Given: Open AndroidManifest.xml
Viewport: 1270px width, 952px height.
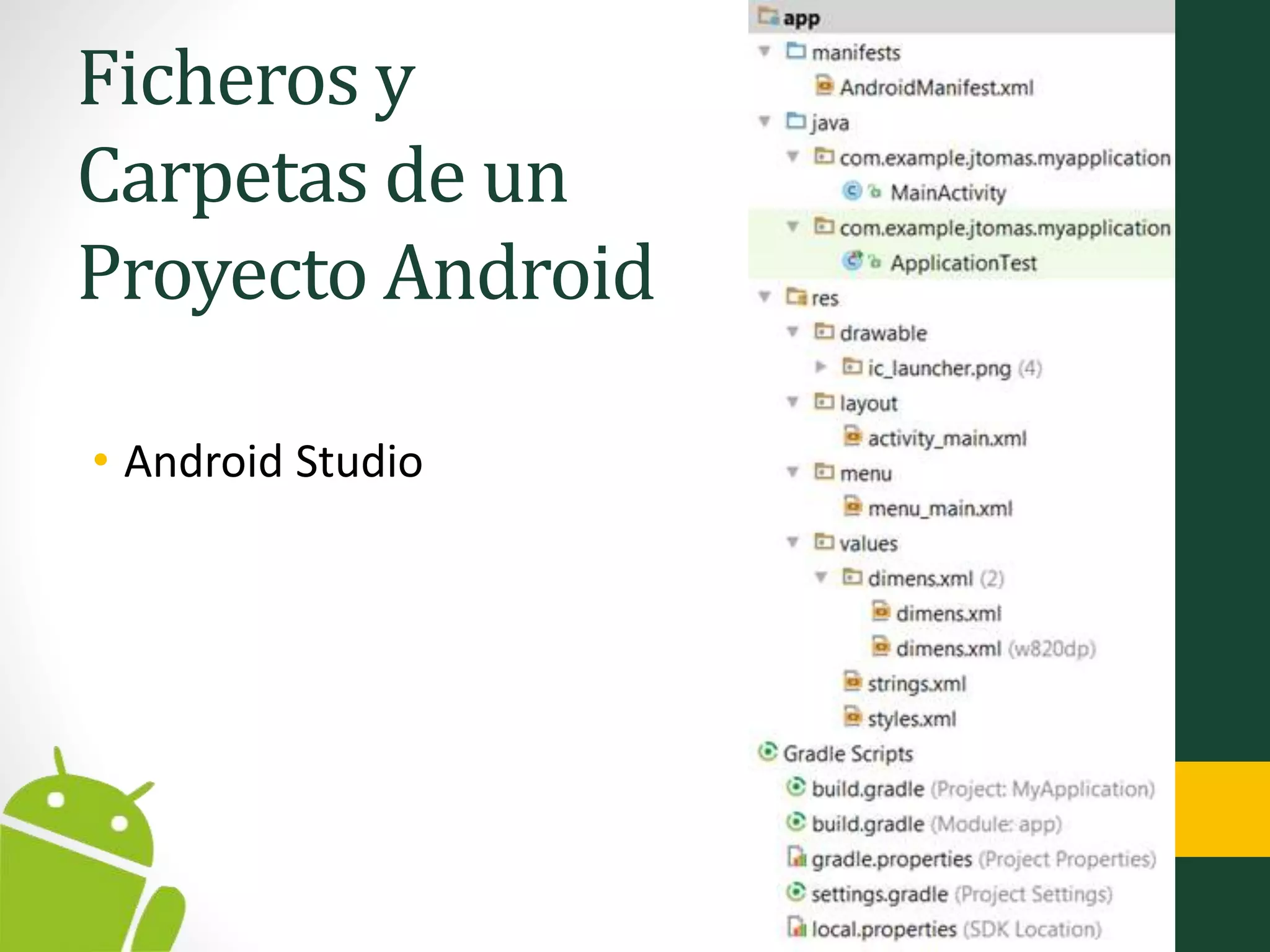Looking at the screenshot, I should pos(936,87).
